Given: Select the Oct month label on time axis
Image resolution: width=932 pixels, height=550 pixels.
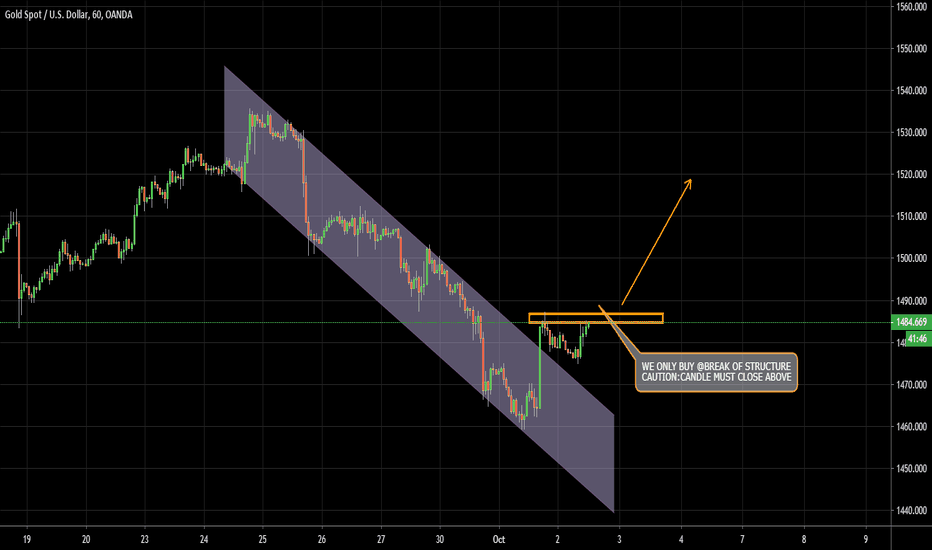Looking at the screenshot, I should pos(499,540).
